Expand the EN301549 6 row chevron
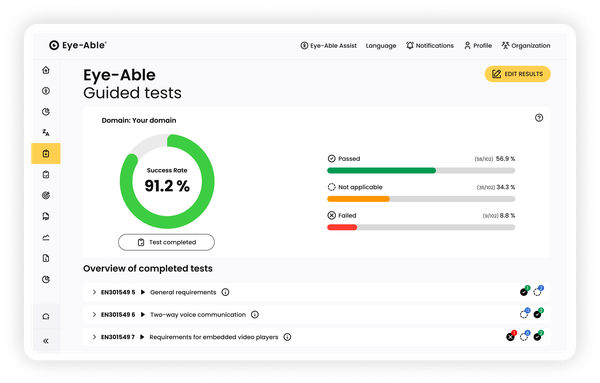This screenshot has height=383, width=600. [94, 315]
